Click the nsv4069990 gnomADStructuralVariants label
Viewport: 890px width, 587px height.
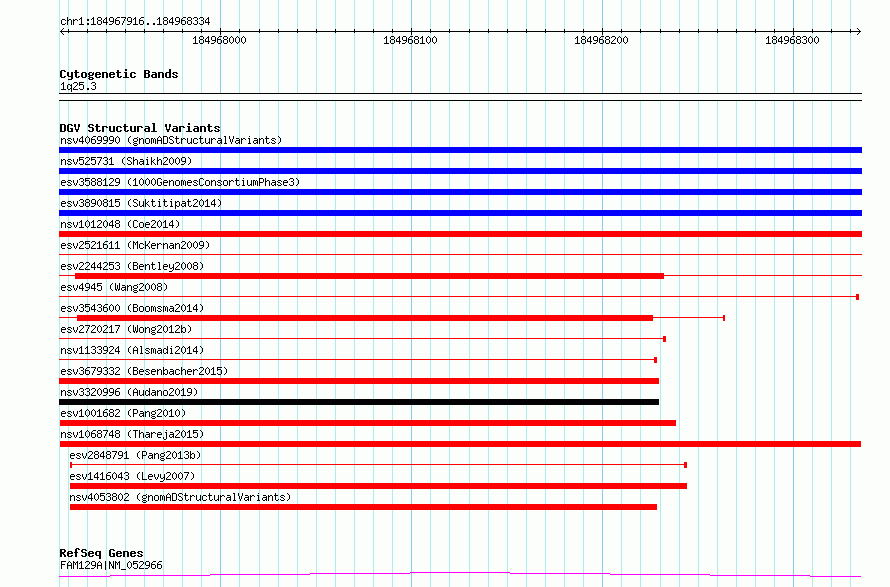click(171, 140)
